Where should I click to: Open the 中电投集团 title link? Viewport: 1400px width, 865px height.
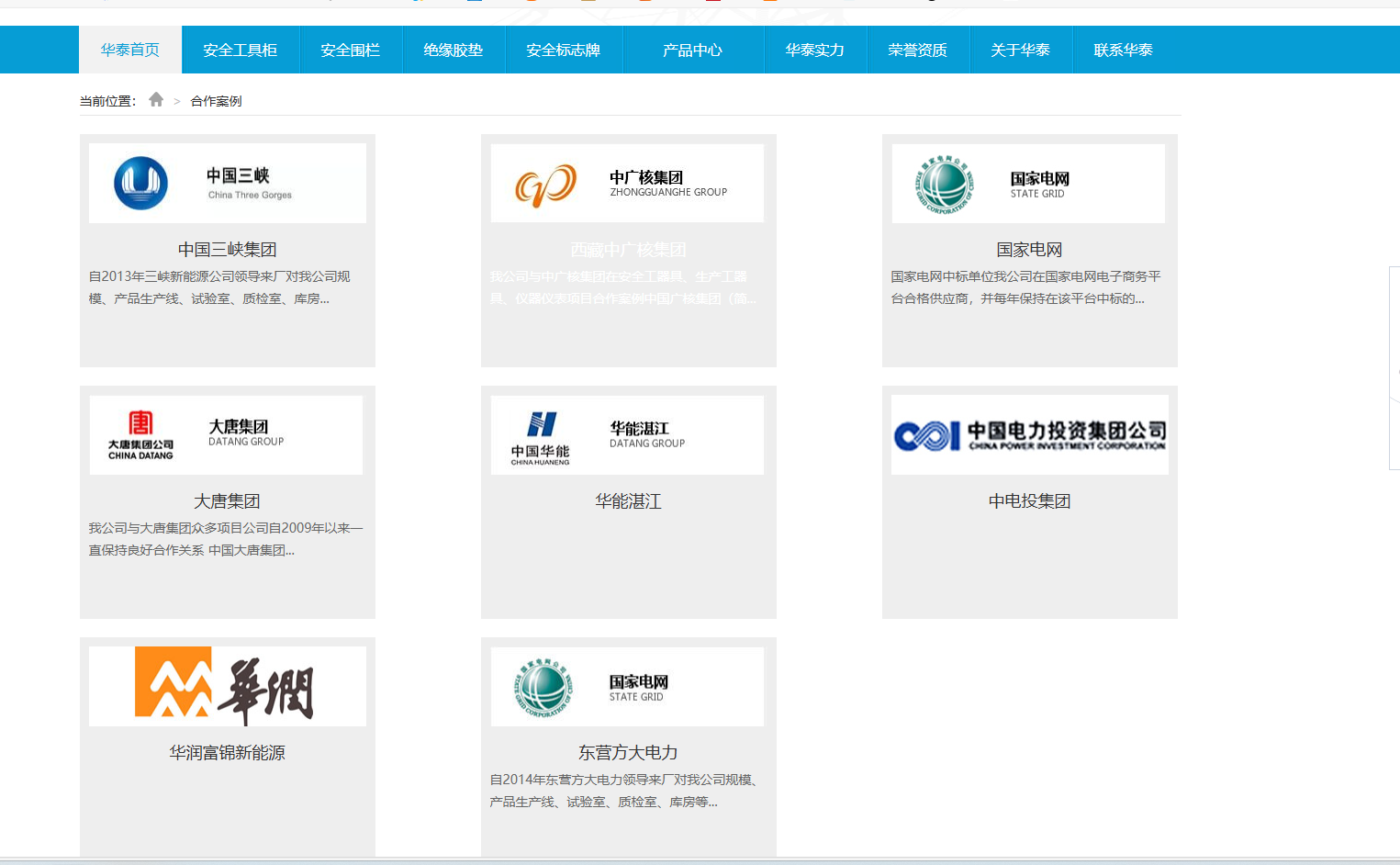point(1029,501)
